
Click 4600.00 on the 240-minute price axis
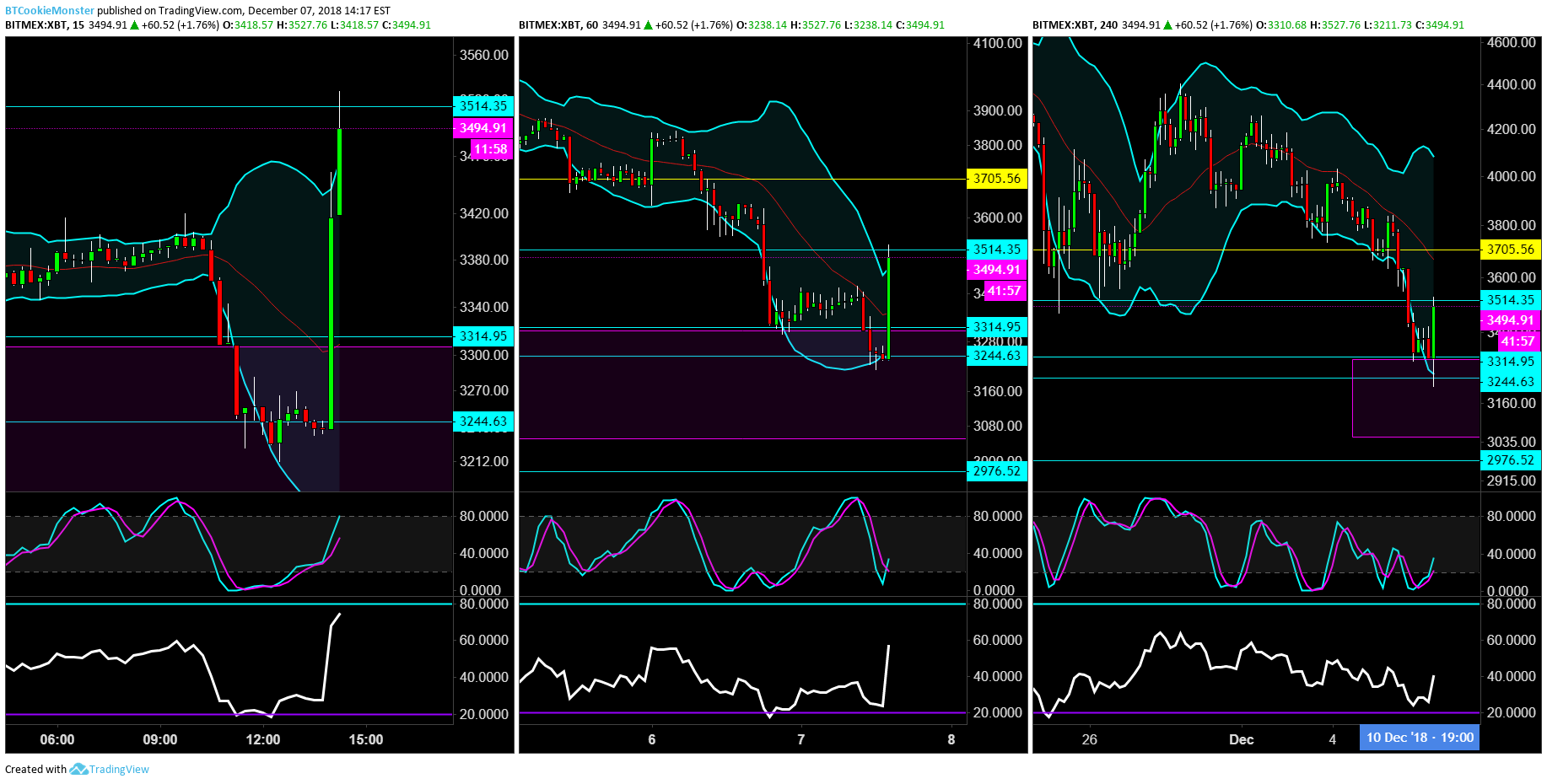coord(1511,42)
